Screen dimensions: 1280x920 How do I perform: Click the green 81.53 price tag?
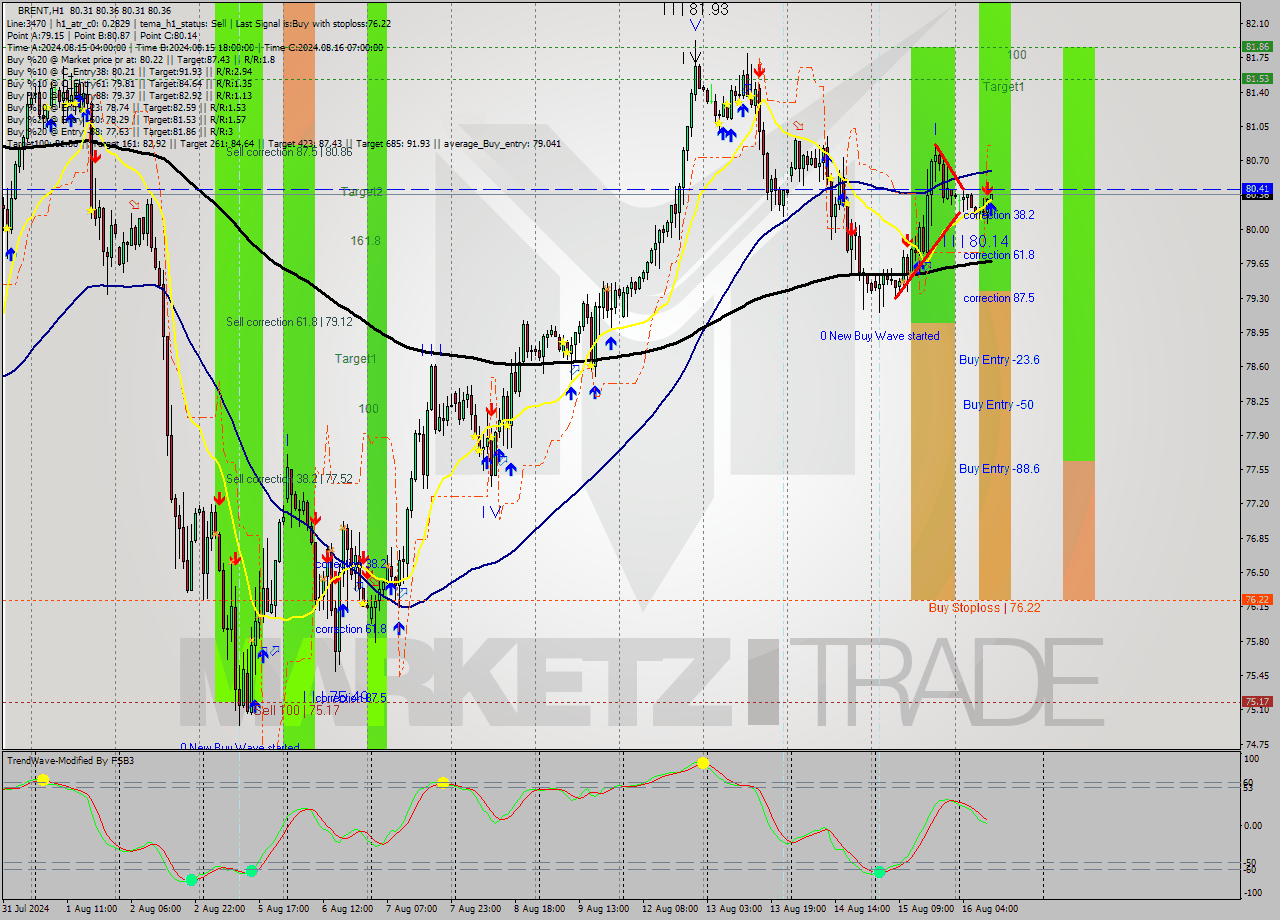coord(1257,78)
